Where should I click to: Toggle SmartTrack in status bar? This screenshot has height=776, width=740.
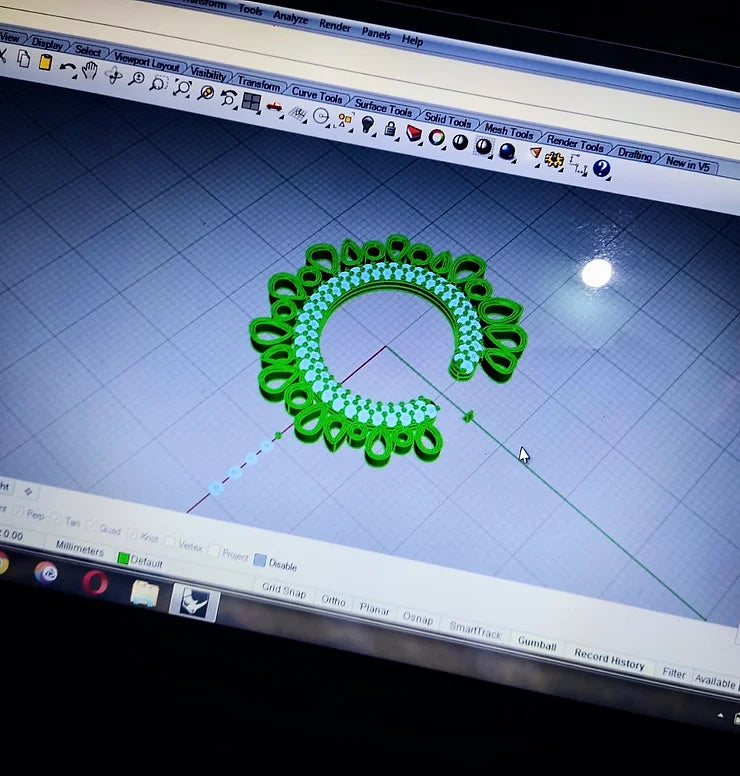475,630
